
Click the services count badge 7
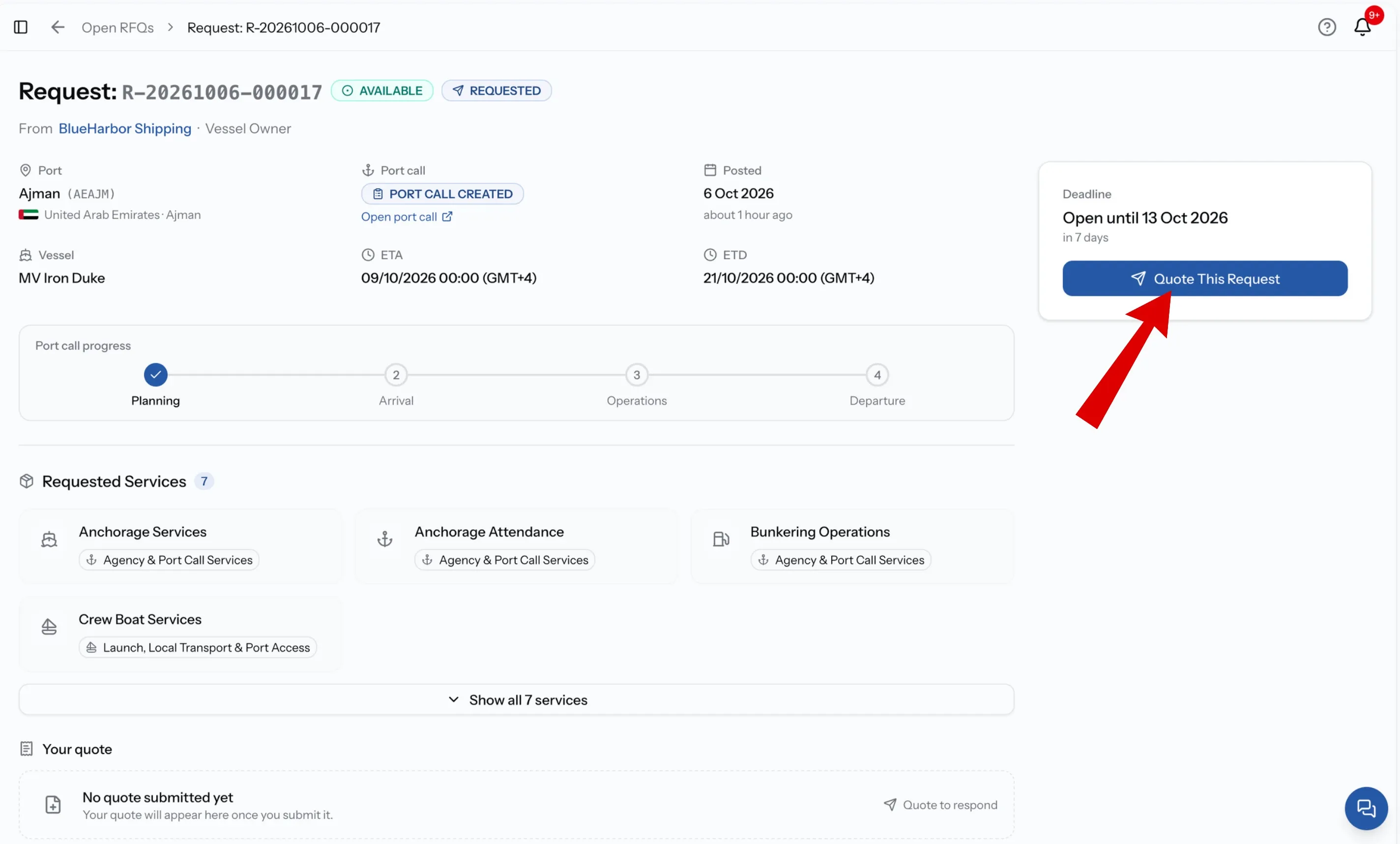[x=204, y=482]
